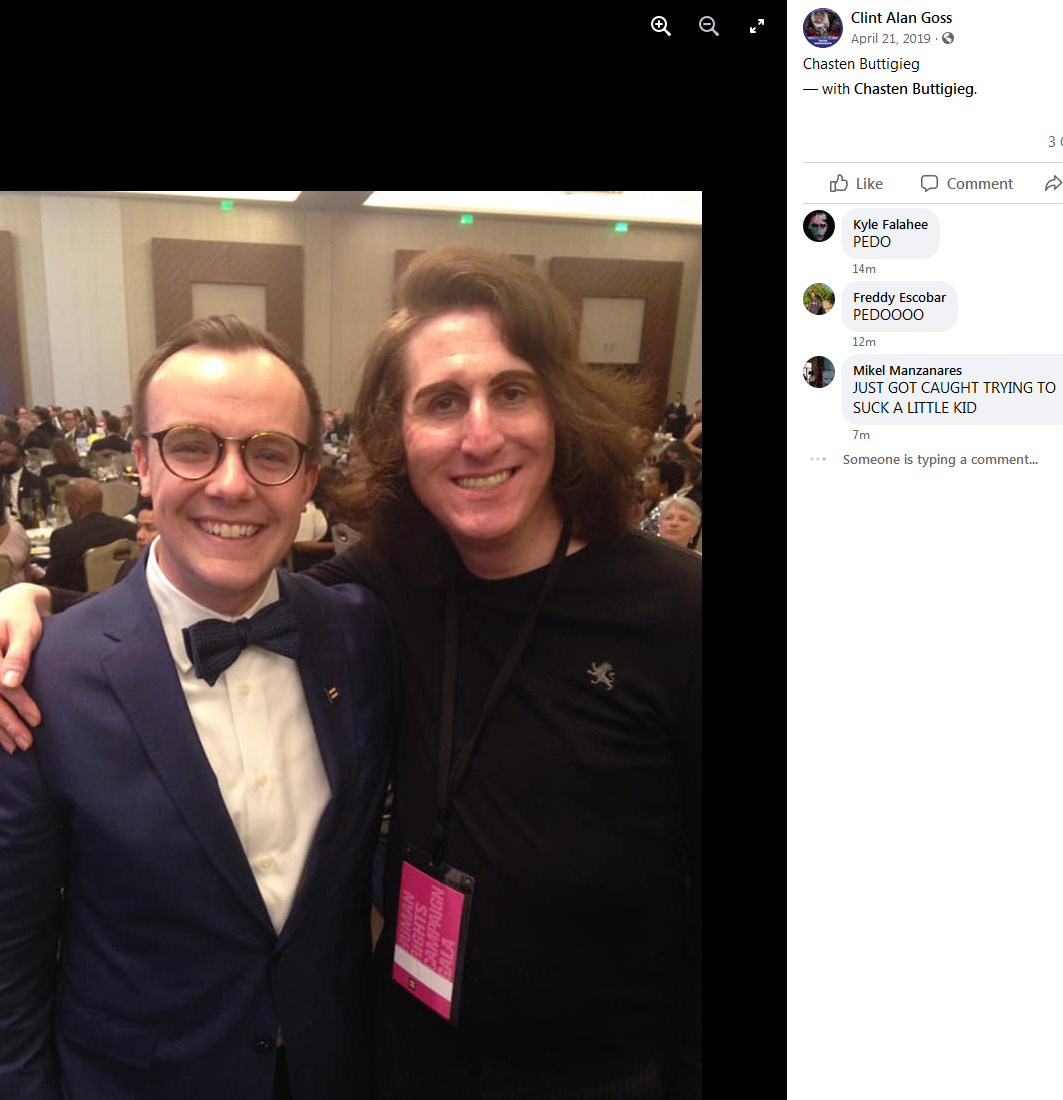Click the Like thumbs-up icon
The image size is (1063, 1100).
838,183
